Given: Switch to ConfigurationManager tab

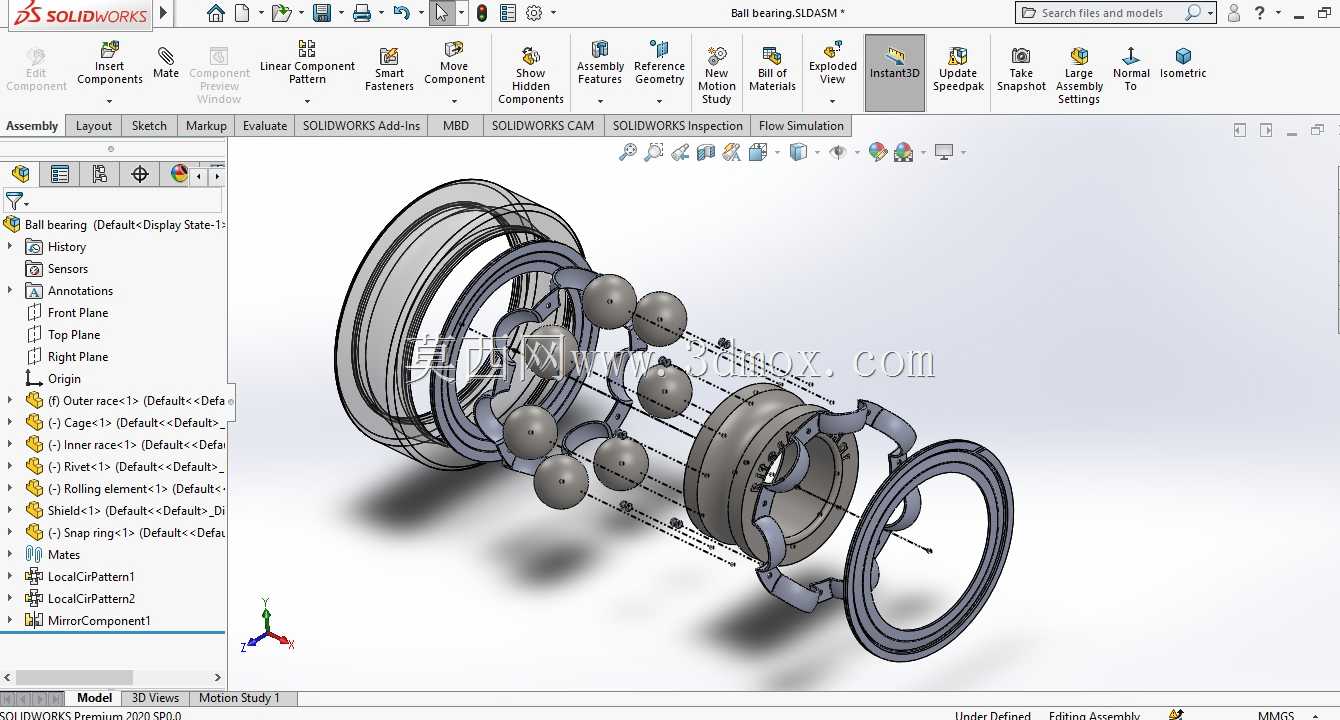Looking at the screenshot, I should tap(100, 174).
